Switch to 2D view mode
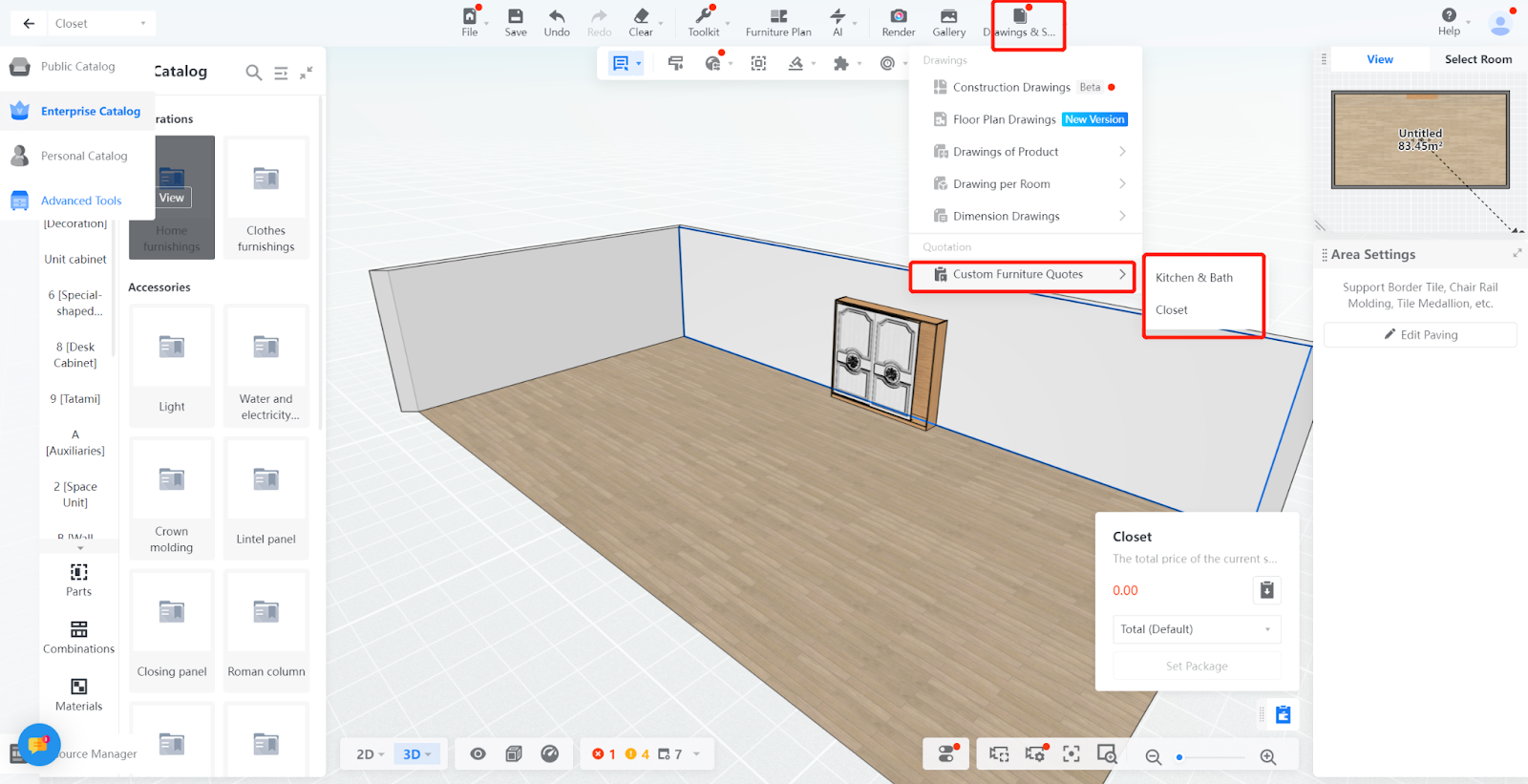The image size is (1528, 784). (370, 754)
